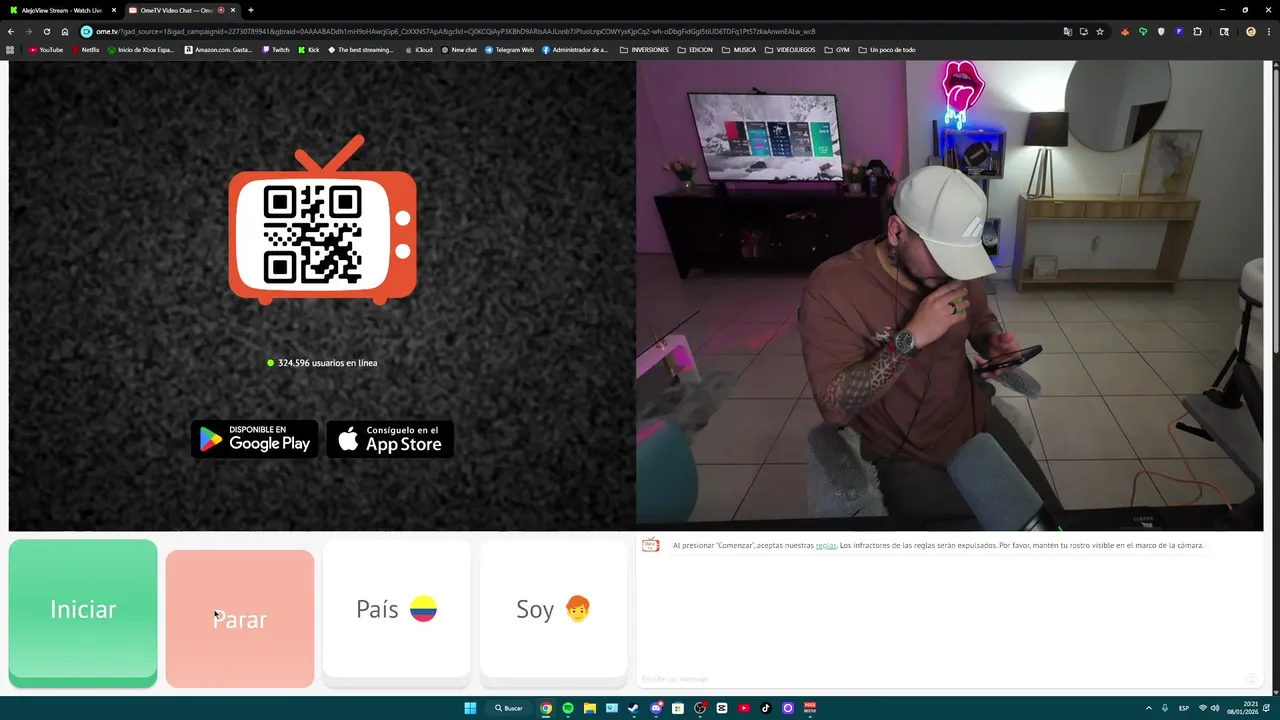Click the browser forward arrow
This screenshot has width=1280, height=720.
point(29,32)
